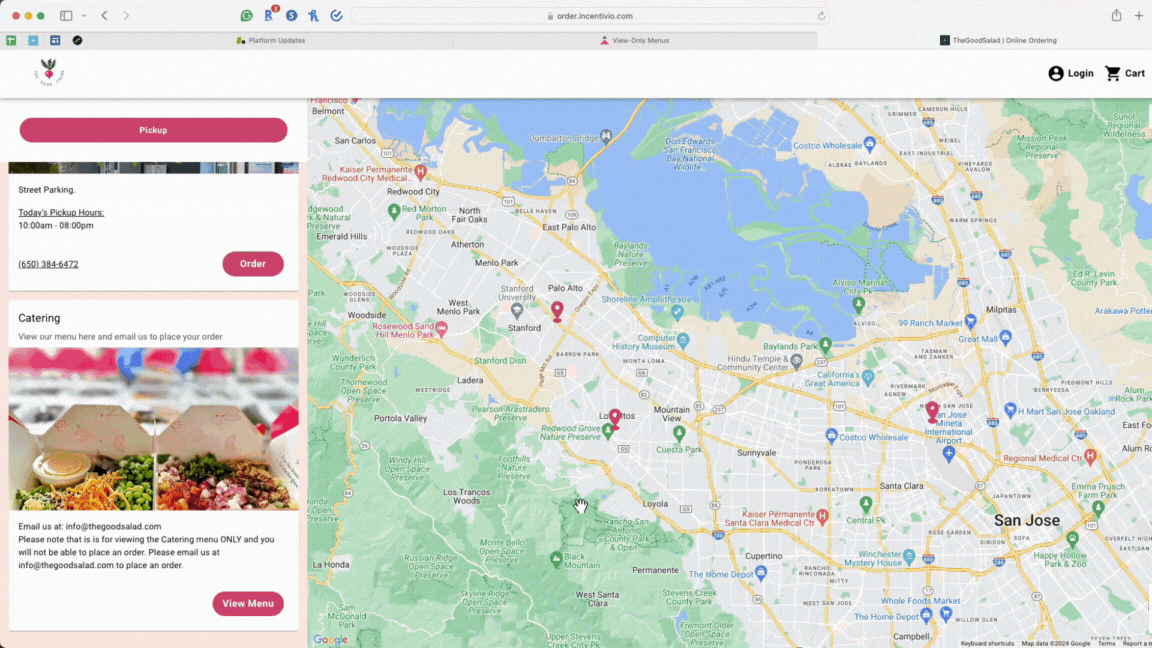
Task: Select TheGoodSalad Online Ordering tab
Action: coord(998,40)
